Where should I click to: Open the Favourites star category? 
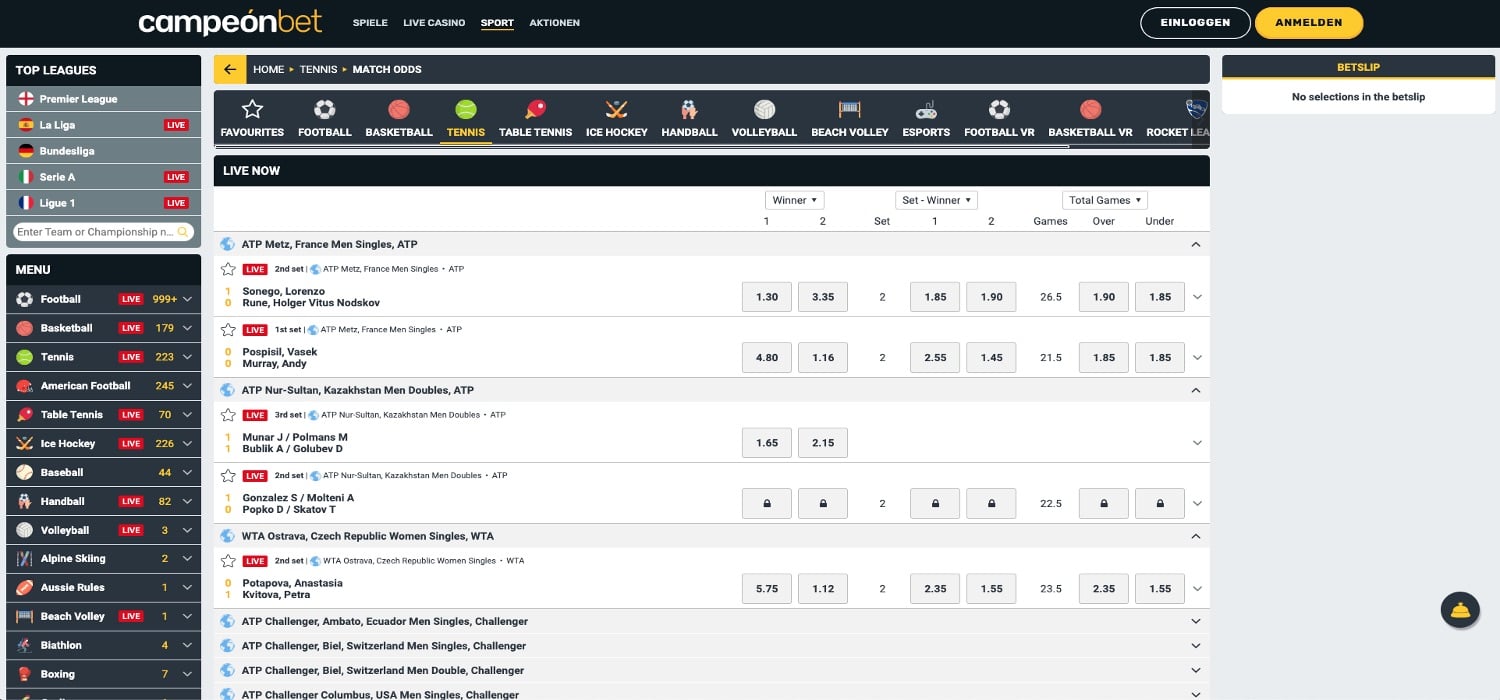point(252,118)
